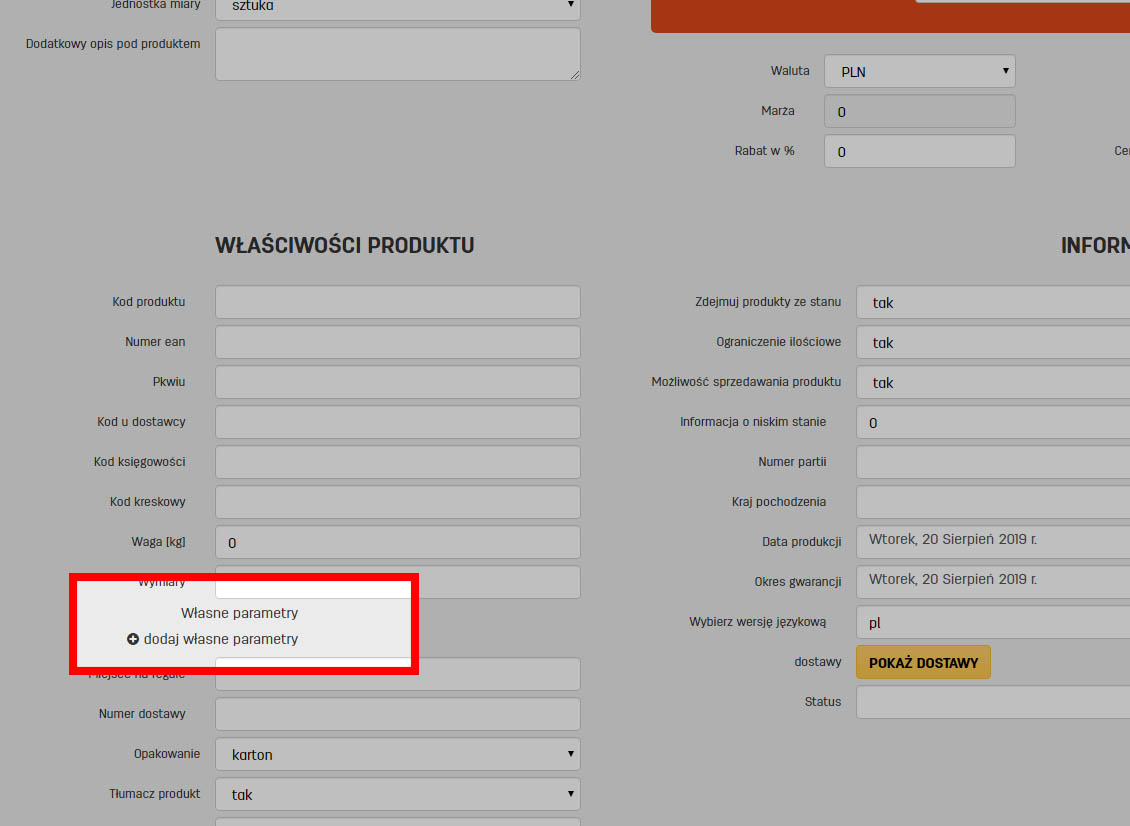Click the Numer ean input field
This screenshot has width=1130, height=826.
tap(397, 342)
